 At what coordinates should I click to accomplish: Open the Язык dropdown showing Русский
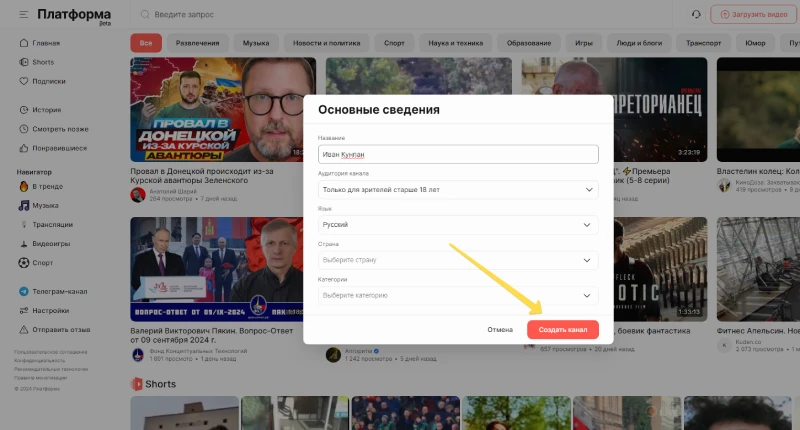(x=458, y=224)
